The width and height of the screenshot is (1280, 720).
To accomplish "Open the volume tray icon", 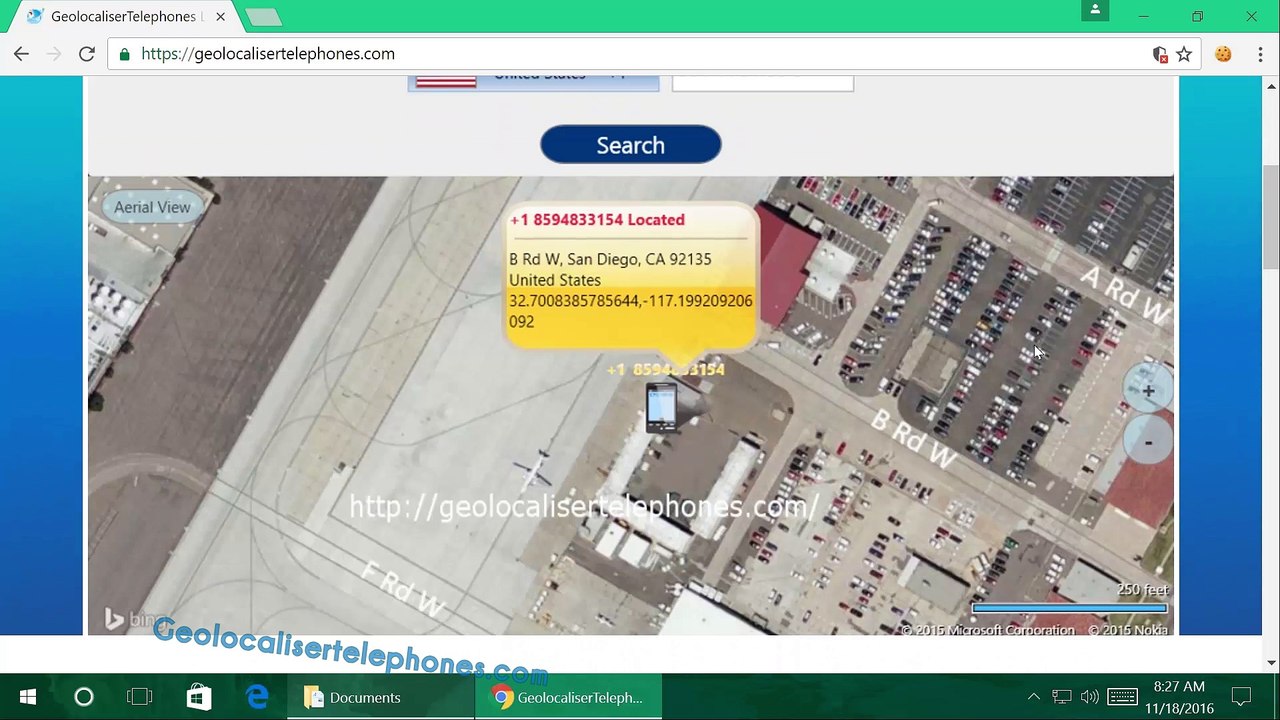I will tap(1090, 697).
